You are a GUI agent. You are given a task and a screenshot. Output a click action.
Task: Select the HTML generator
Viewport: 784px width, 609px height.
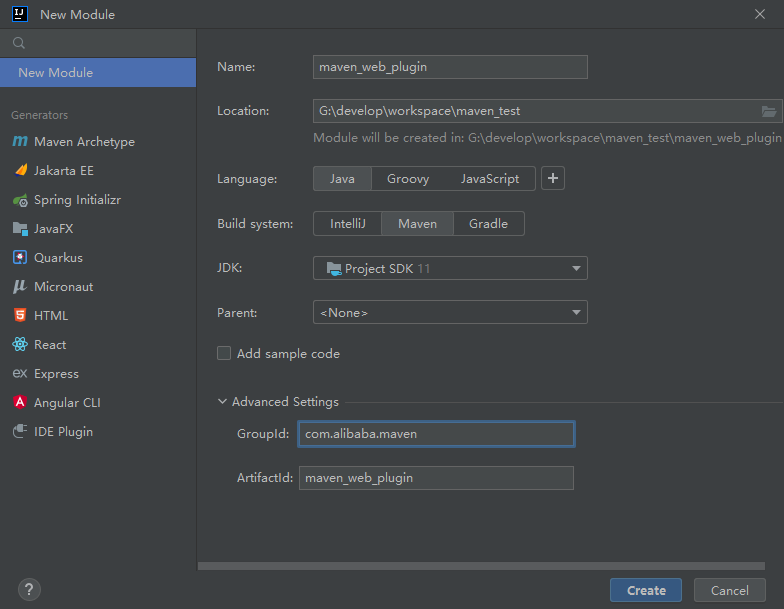tap(98, 316)
